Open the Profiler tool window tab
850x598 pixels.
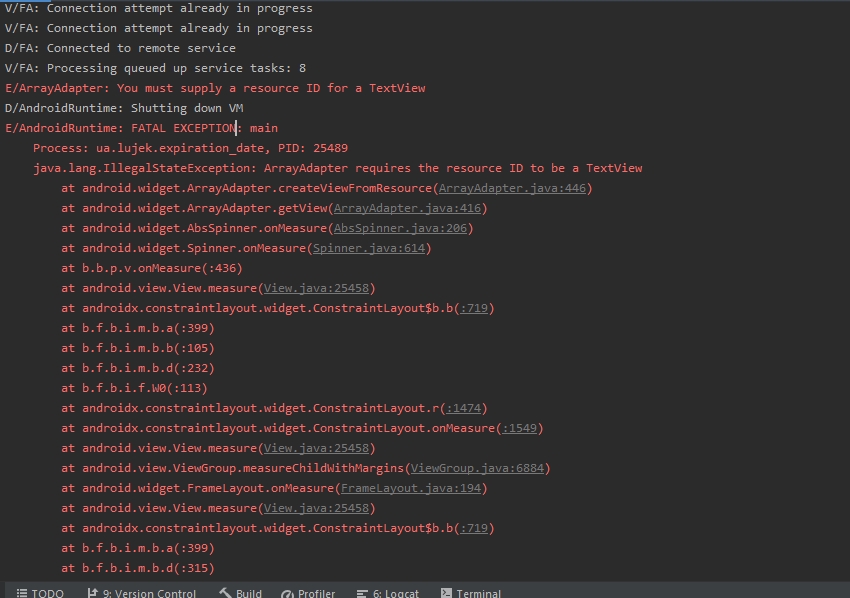(308, 593)
